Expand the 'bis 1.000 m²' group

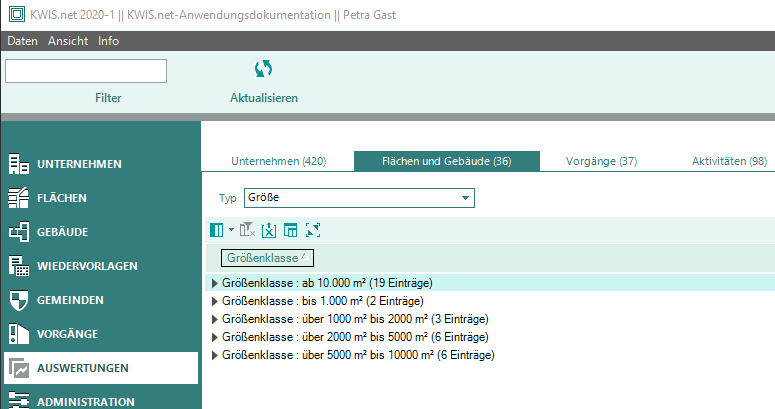tap(214, 301)
